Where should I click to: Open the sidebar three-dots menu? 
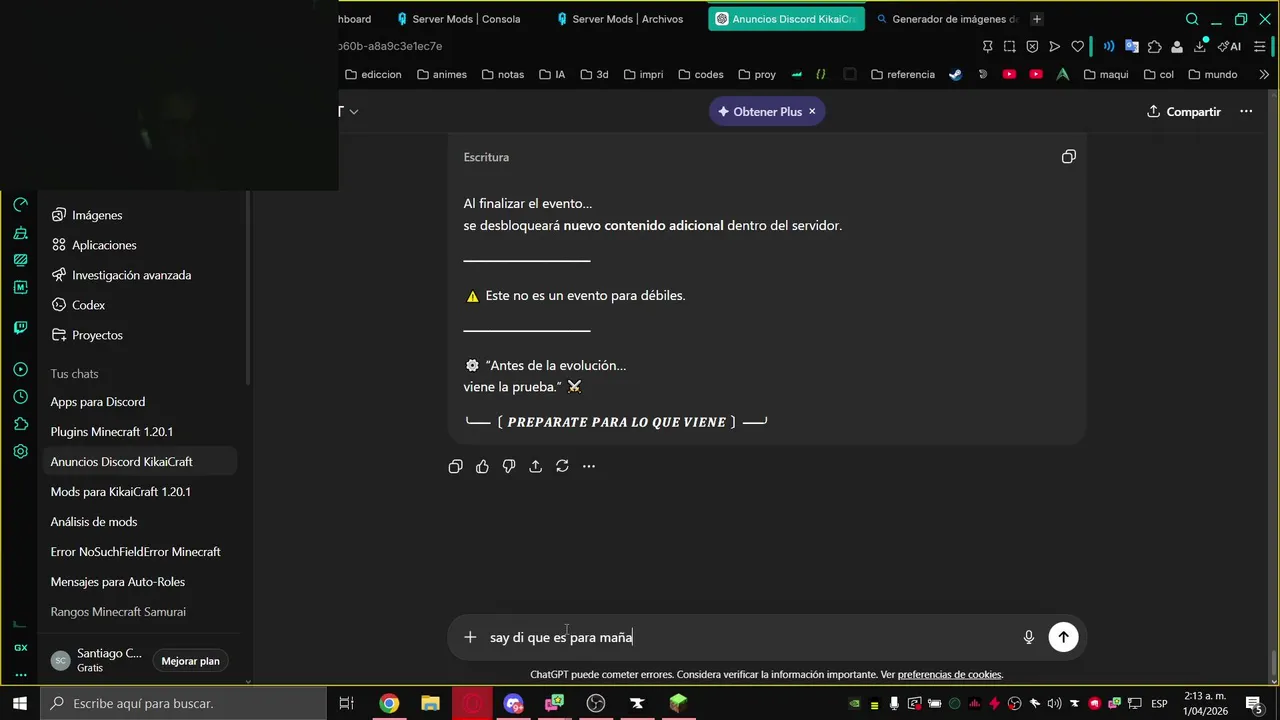20,674
